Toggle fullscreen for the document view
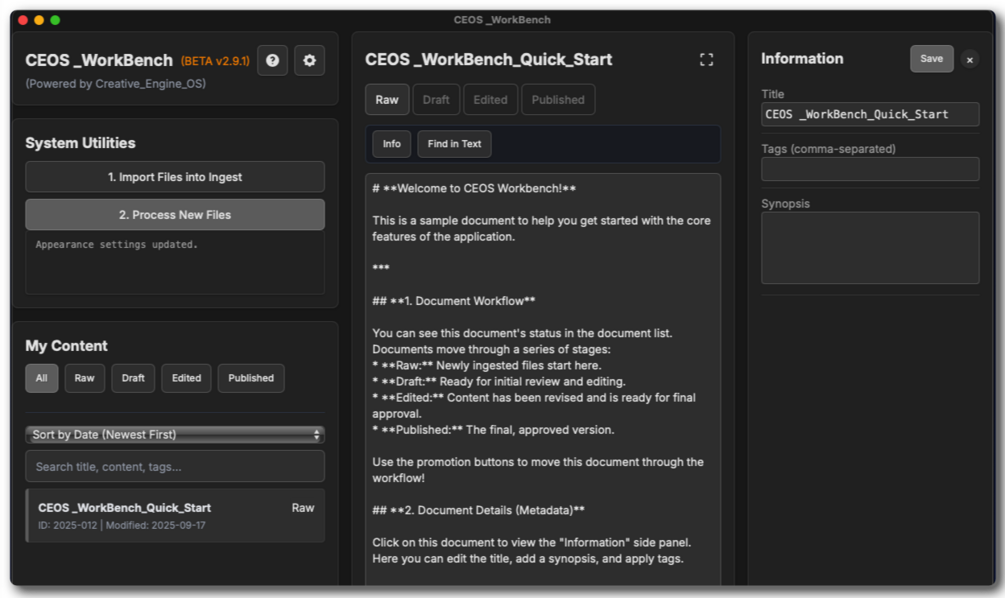Viewport: 1005px width, 598px height. pos(706,60)
